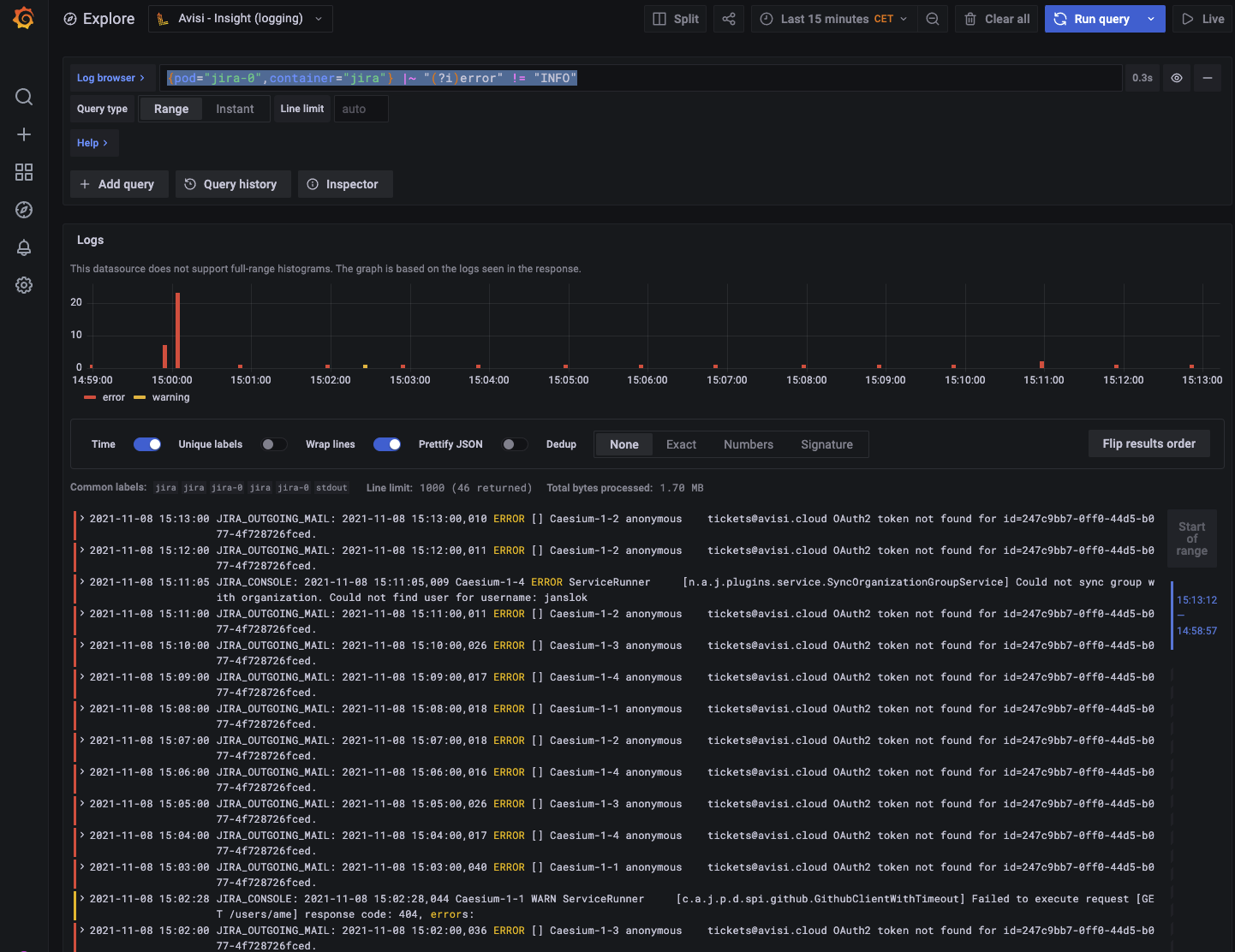Expand log row at 15:03:00
The height and width of the screenshot is (952, 1235).
click(x=82, y=866)
